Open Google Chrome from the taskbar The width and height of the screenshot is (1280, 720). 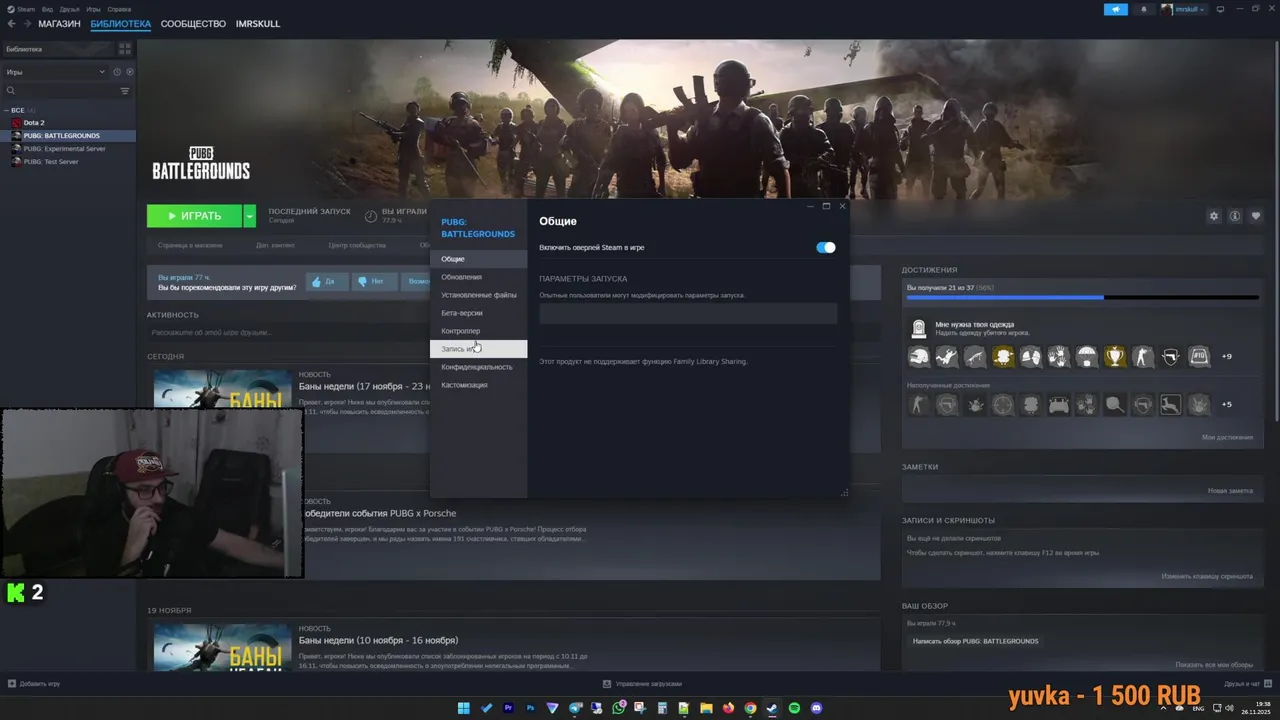[750, 708]
